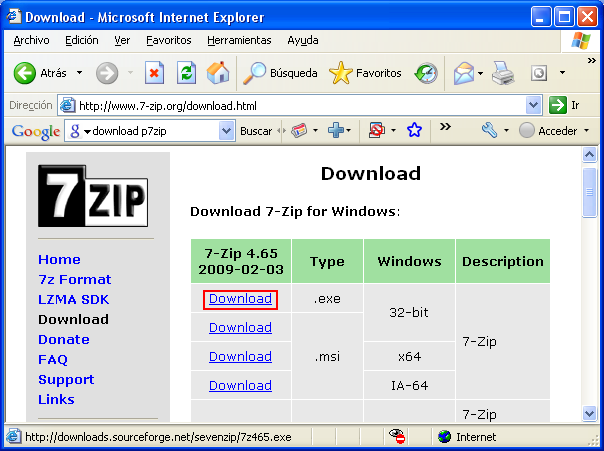Click the Print icon in toolbar
Image resolution: width=604 pixels, height=451 pixels.
(x=503, y=73)
